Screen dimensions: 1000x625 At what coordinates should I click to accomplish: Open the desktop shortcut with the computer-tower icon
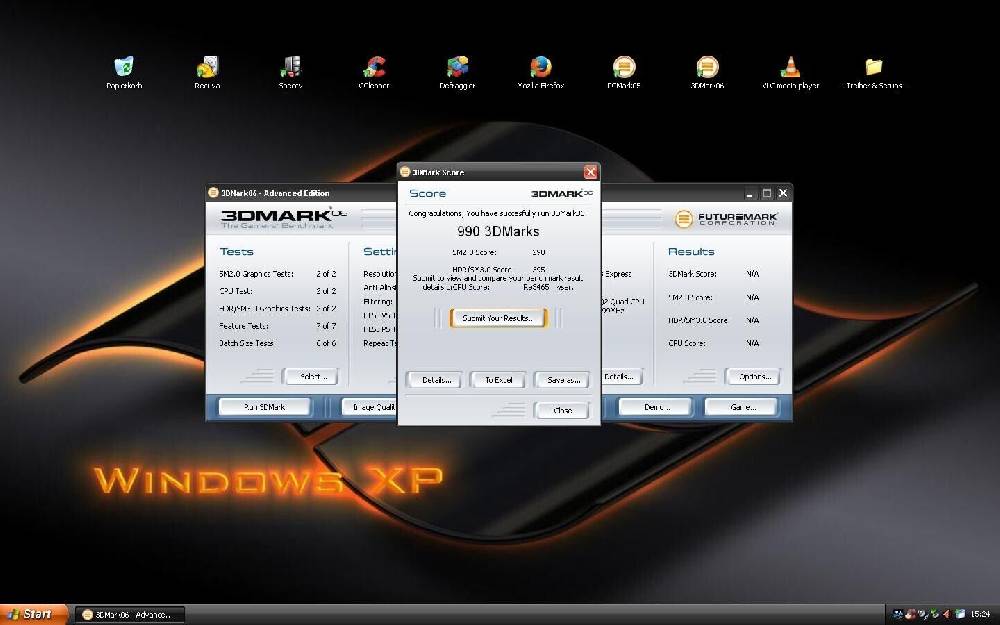pyautogui.click(x=290, y=71)
